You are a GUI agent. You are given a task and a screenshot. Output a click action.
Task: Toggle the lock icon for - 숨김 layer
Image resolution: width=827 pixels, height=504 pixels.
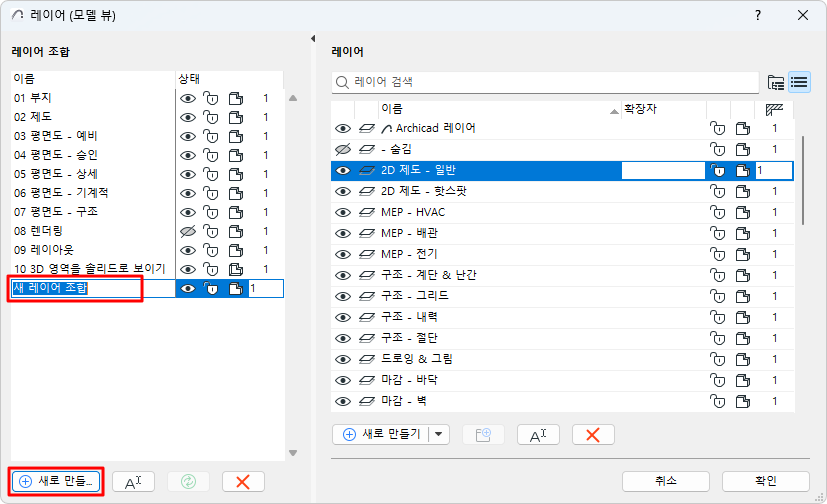click(717, 150)
